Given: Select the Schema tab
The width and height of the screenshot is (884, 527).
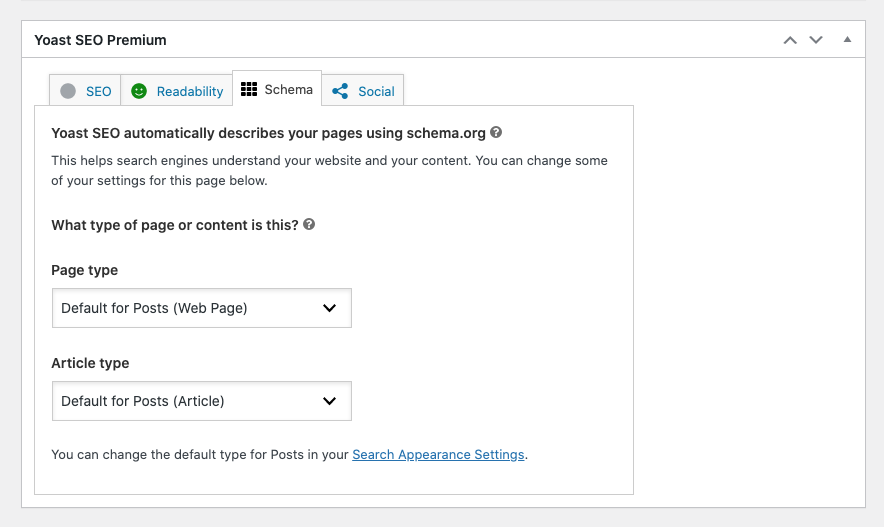Looking at the screenshot, I should 277,89.
